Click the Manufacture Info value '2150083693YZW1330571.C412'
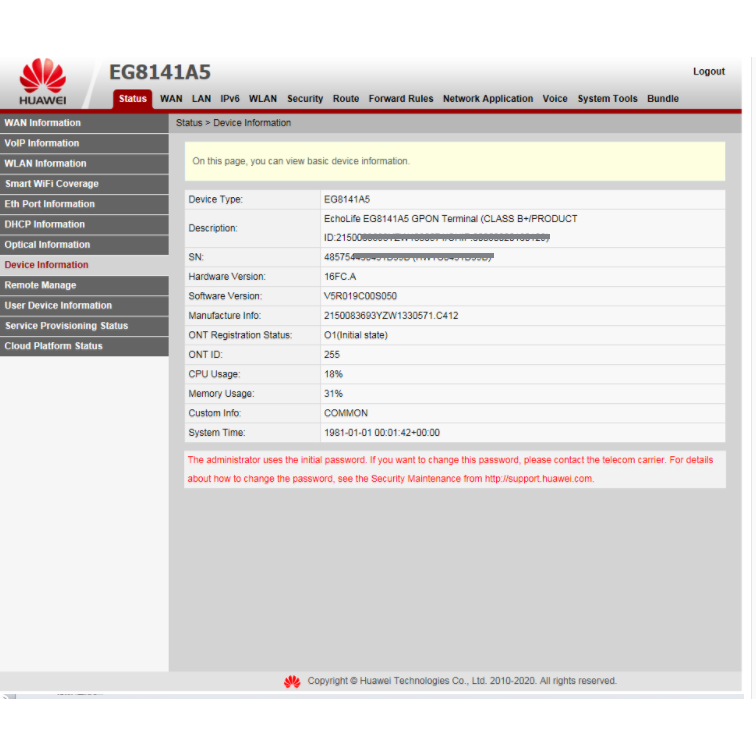756x756 pixels. click(391, 316)
